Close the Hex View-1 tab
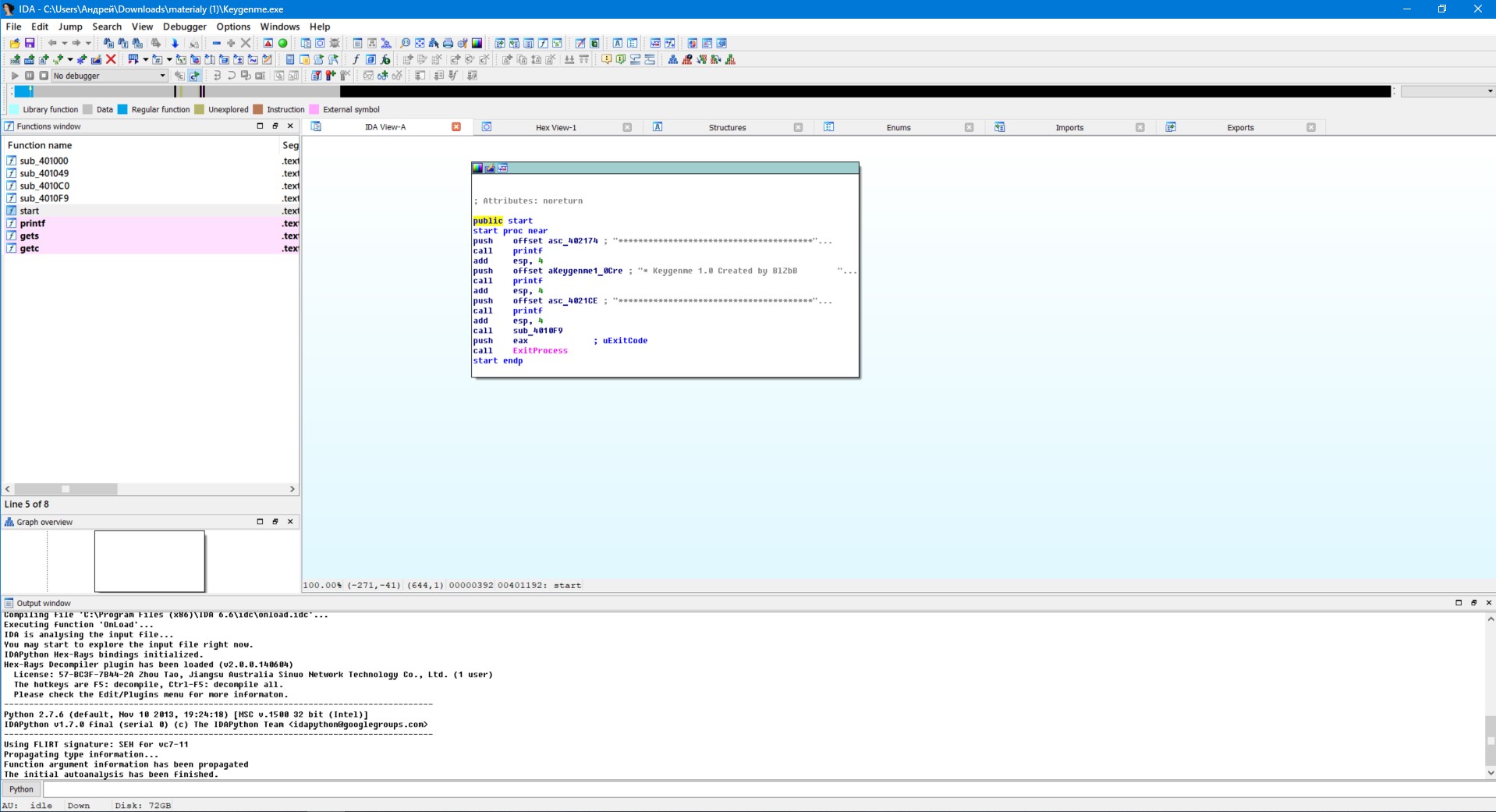This screenshot has height=812, width=1496. click(627, 127)
